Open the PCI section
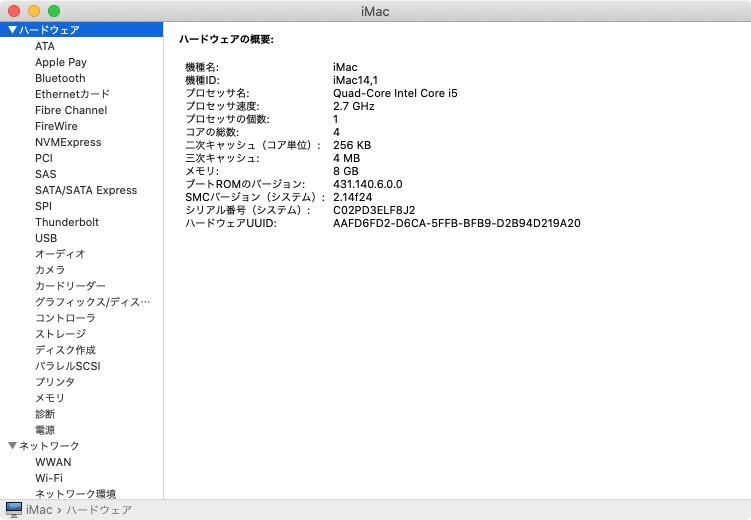 44,158
